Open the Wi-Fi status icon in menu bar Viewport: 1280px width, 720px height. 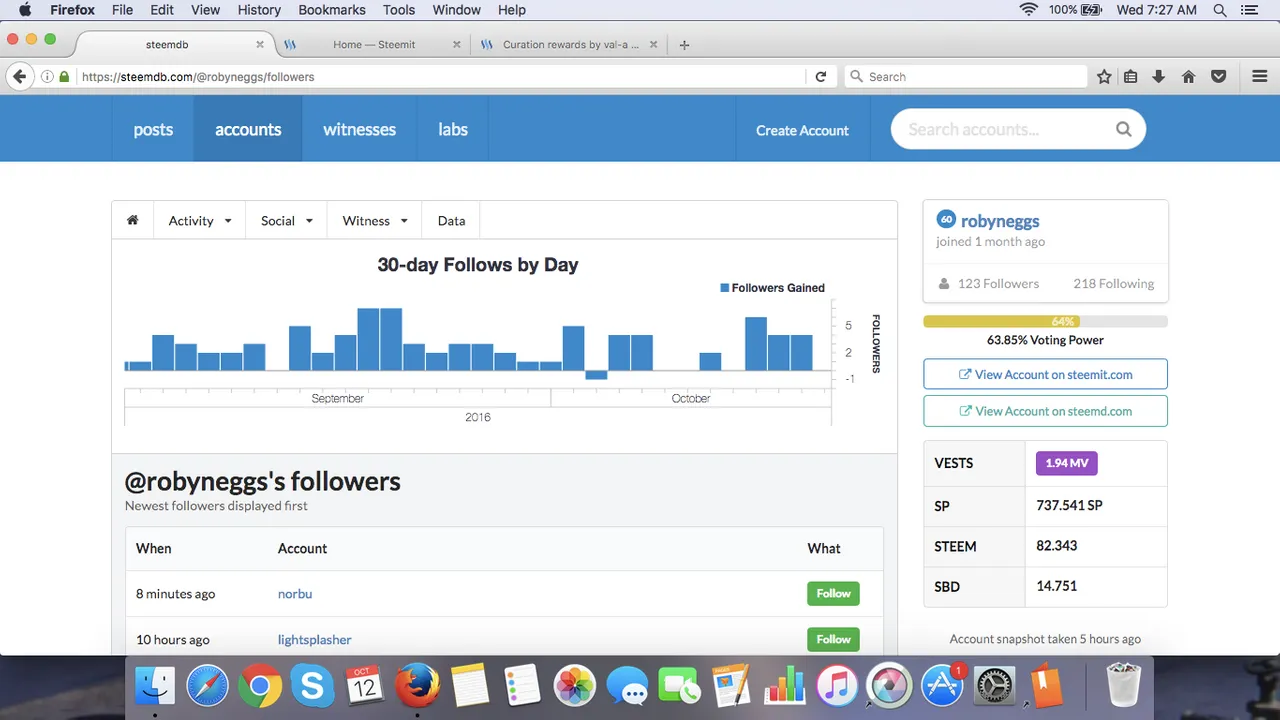pos(1029,10)
